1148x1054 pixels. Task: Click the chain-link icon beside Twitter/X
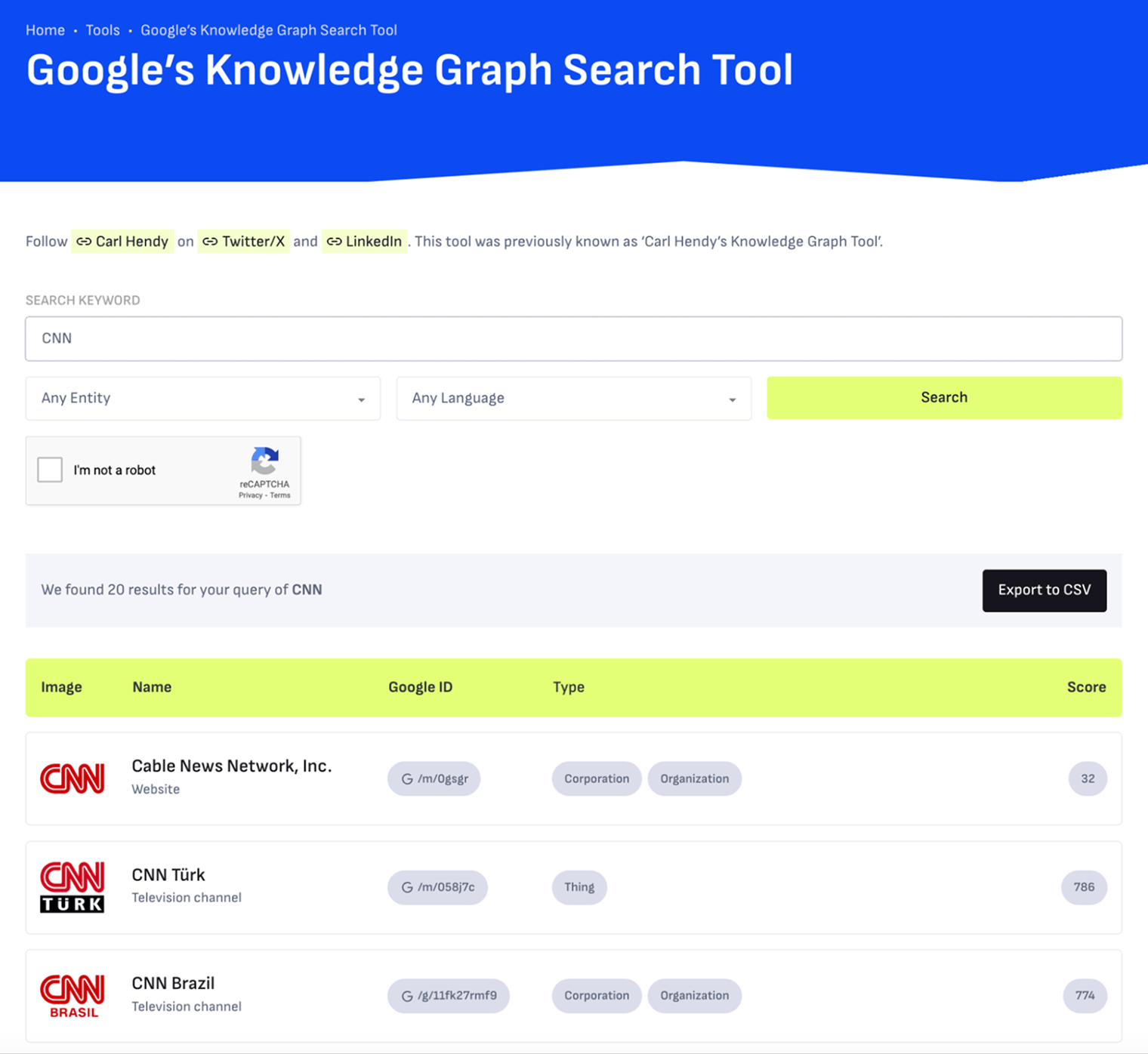pyautogui.click(x=210, y=242)
